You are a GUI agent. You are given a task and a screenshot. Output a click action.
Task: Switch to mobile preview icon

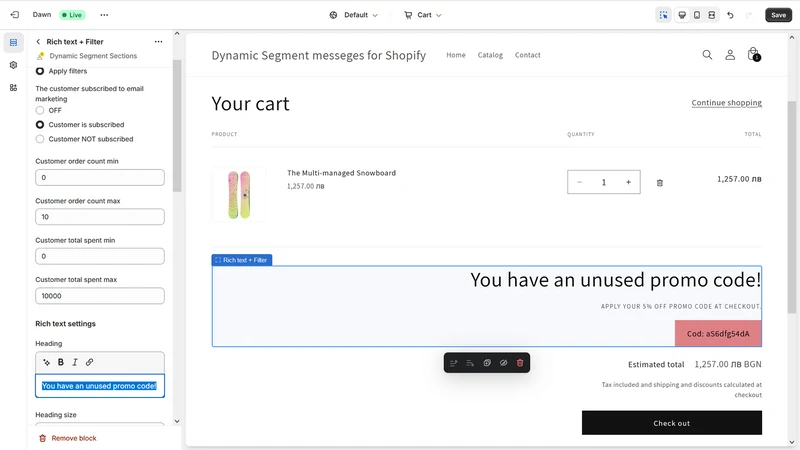pyautogui.click(x=696, y=15)
